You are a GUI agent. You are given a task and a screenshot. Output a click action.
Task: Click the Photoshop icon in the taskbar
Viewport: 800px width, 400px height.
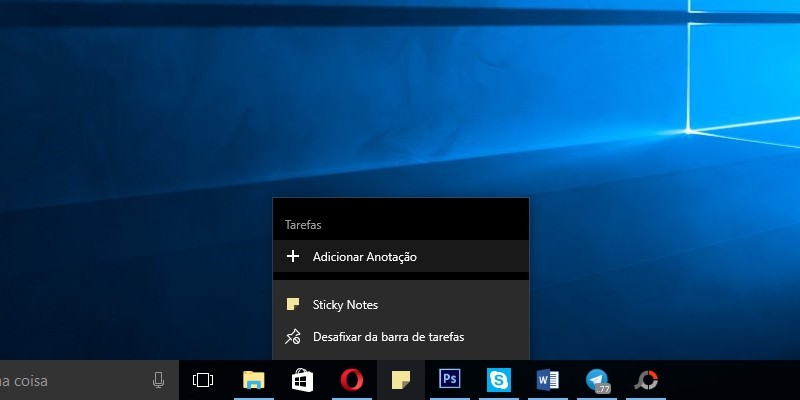pyautogui.click(x=450, y=380)
